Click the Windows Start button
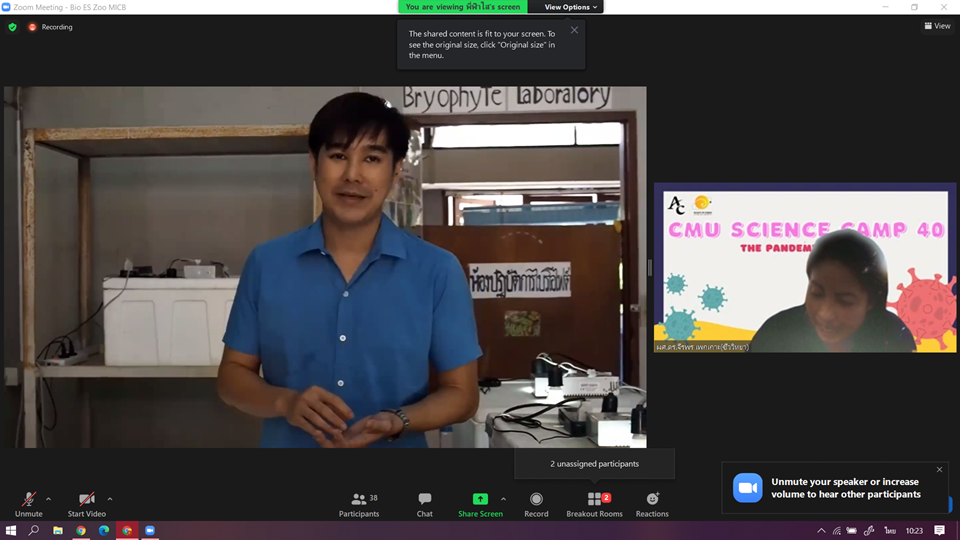Viewport: 960px width, 540px height. 11,530
